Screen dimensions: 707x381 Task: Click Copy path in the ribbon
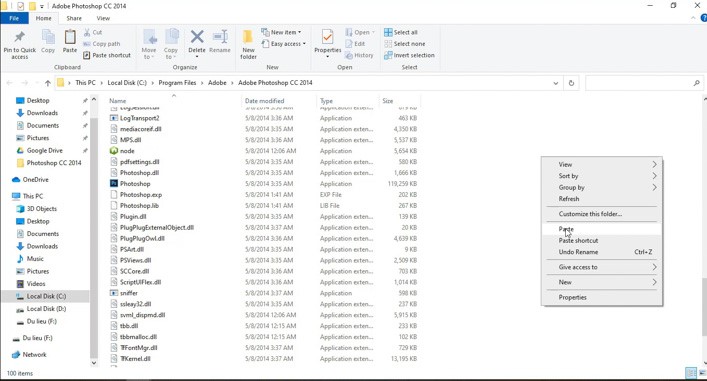coord(102,44)
